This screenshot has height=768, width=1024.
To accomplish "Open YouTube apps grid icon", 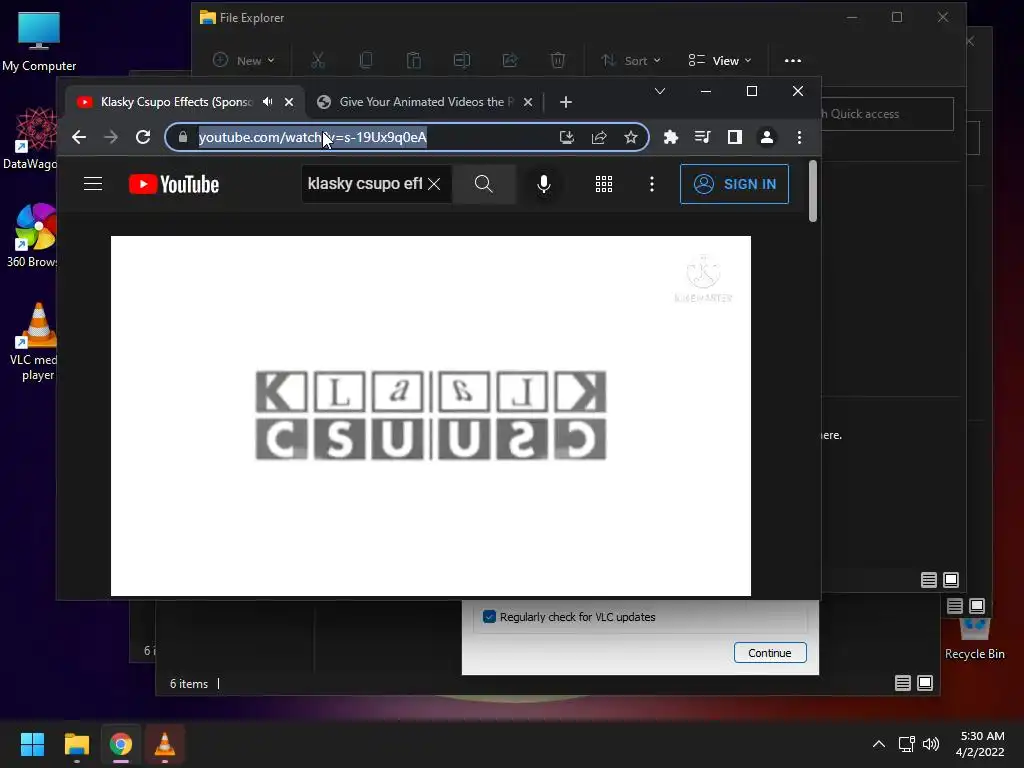I will coord(604,184).
